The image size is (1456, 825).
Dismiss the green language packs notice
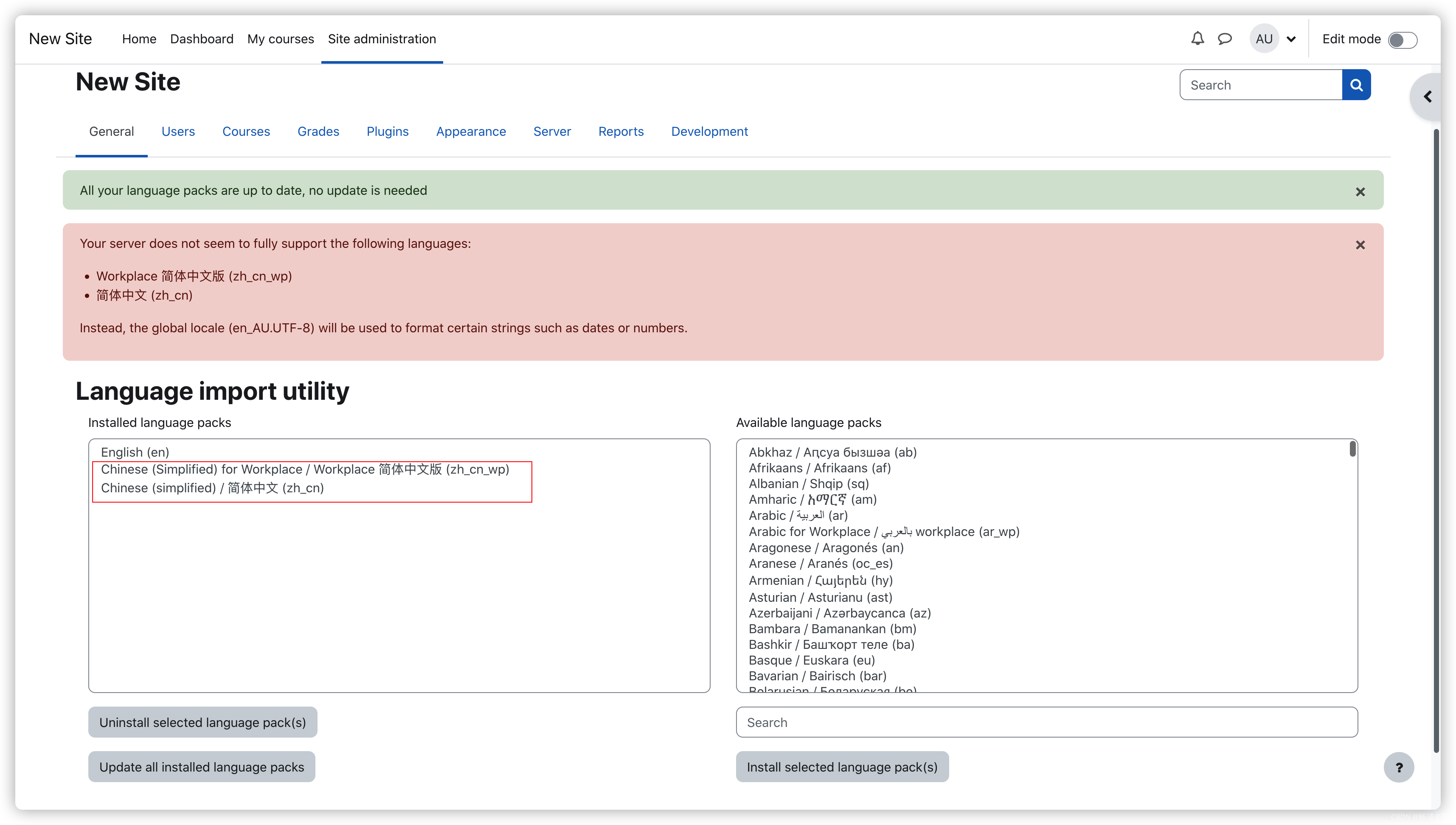1360,192
